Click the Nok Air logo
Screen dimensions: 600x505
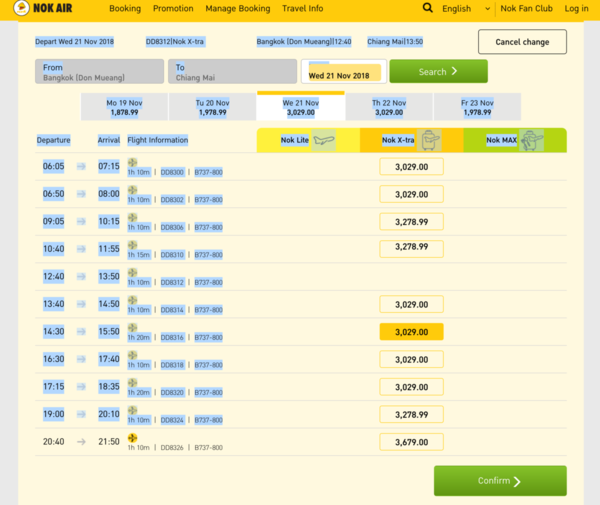point(43,8)
